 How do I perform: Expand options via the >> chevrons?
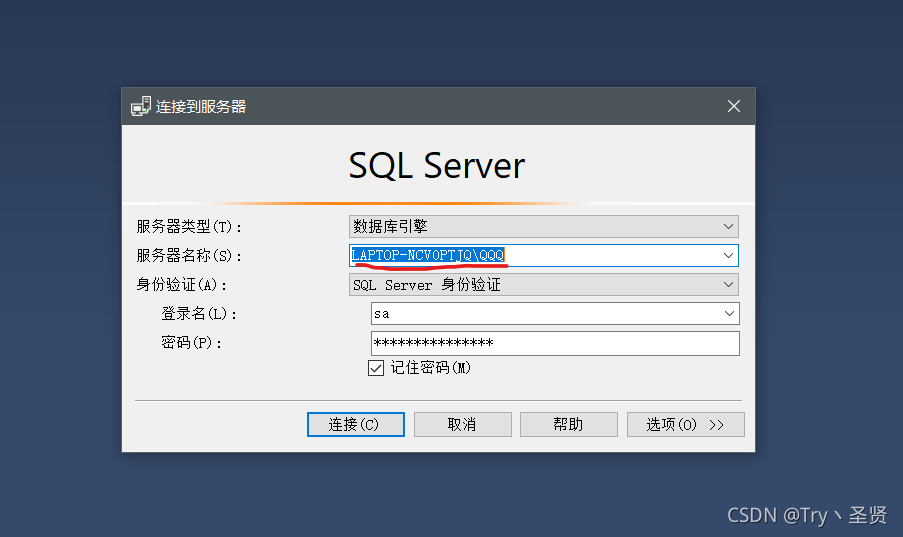(x=716, y=425)
